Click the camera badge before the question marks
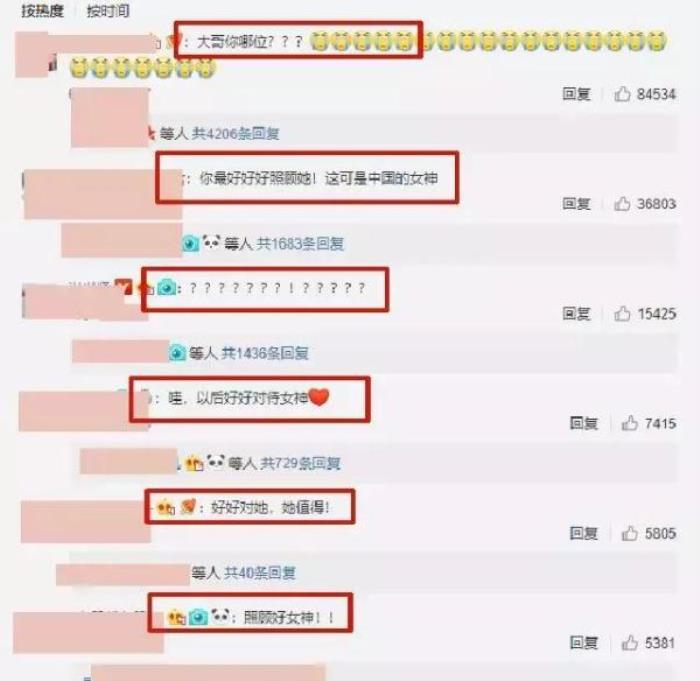This screenshot has width=700, height=681. [167, 288]
